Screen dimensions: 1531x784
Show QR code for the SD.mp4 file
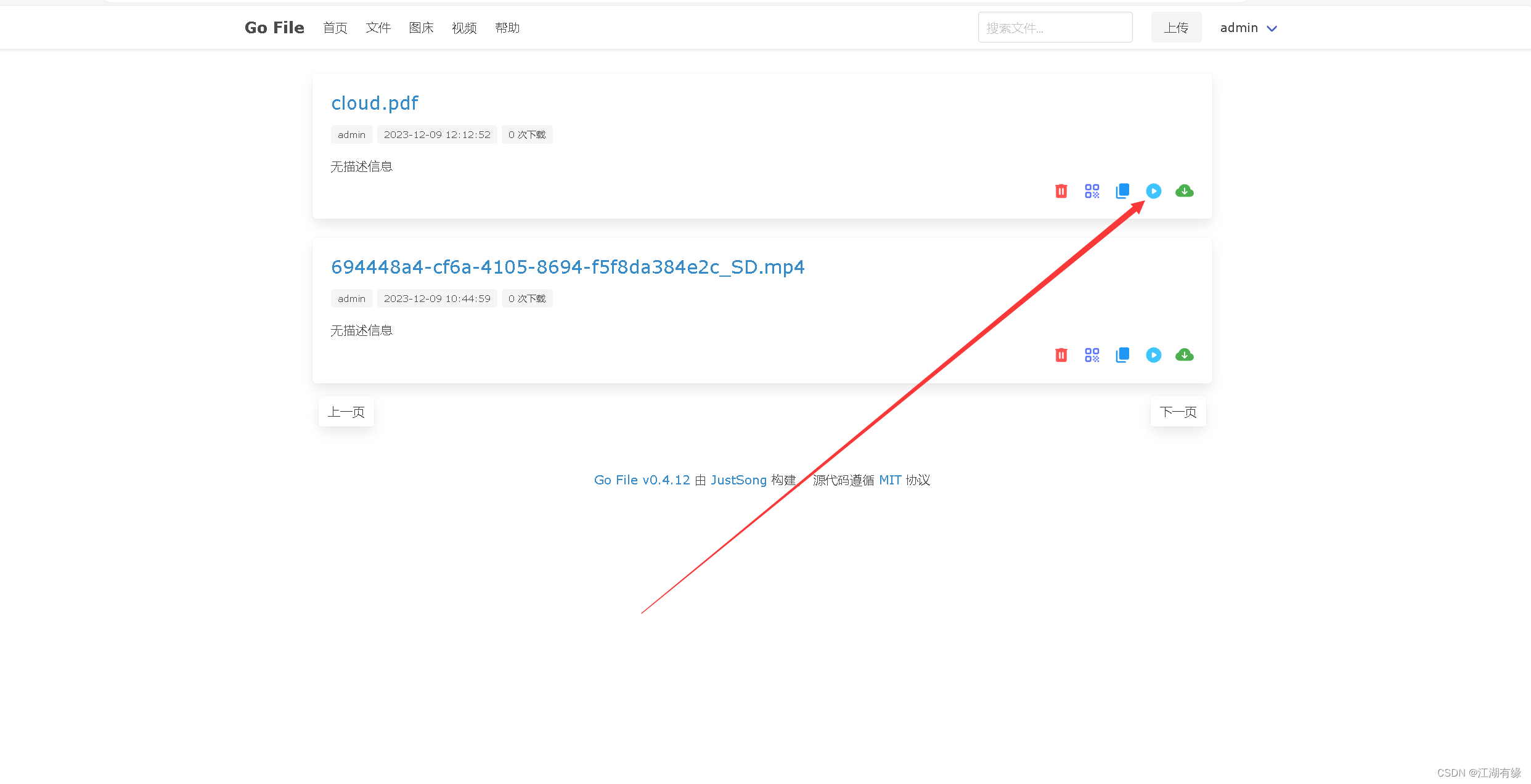[1092, 355]
